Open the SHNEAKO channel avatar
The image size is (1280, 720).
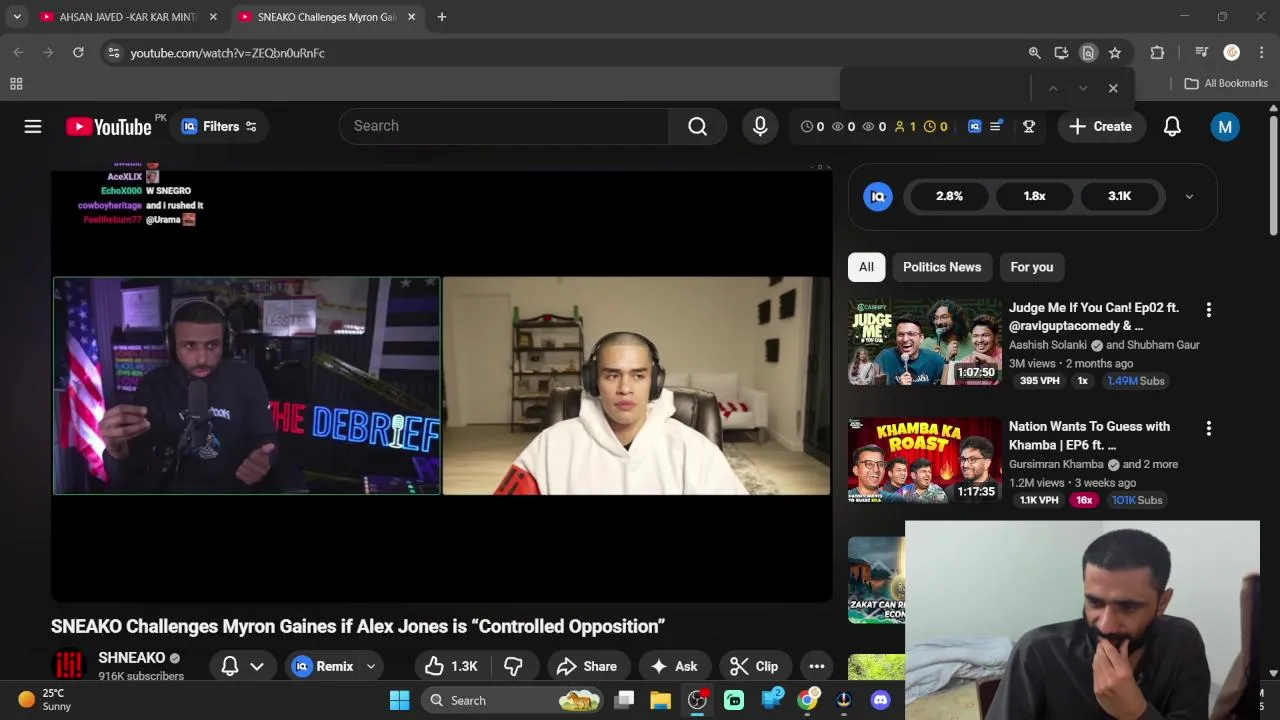point(68,666)
